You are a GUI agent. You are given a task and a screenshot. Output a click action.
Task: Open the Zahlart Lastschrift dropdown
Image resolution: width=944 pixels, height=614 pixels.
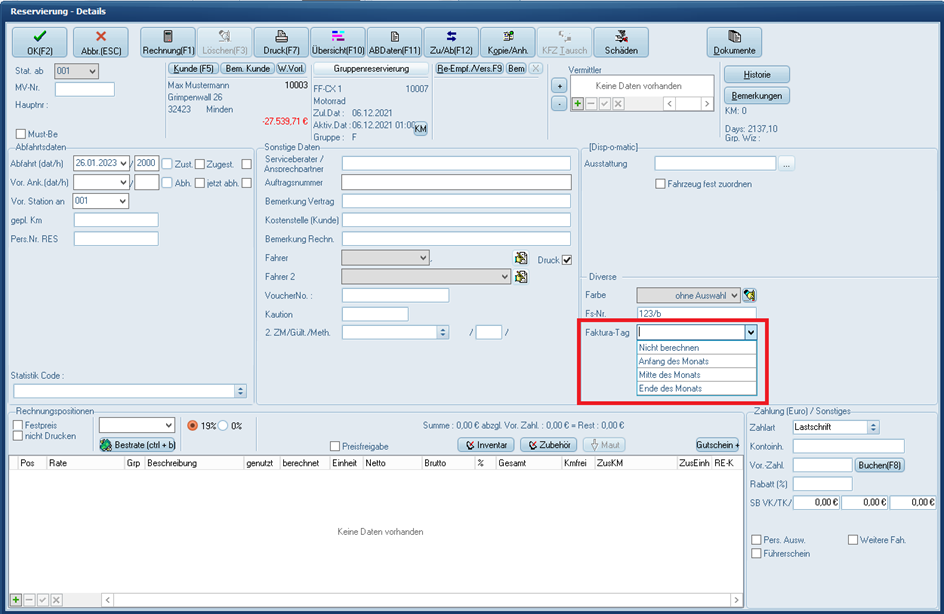873,427
